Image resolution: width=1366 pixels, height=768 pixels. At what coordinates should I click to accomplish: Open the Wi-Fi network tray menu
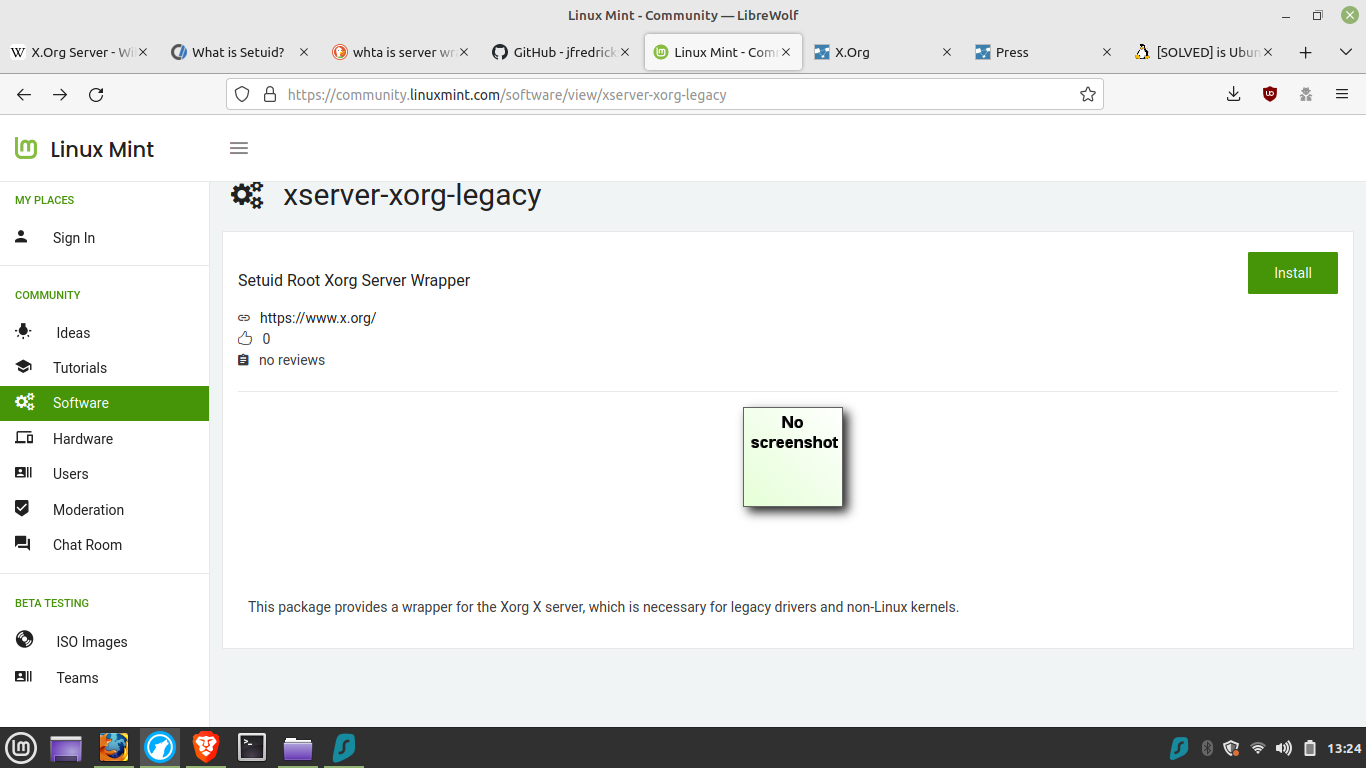coord(1258,748)
